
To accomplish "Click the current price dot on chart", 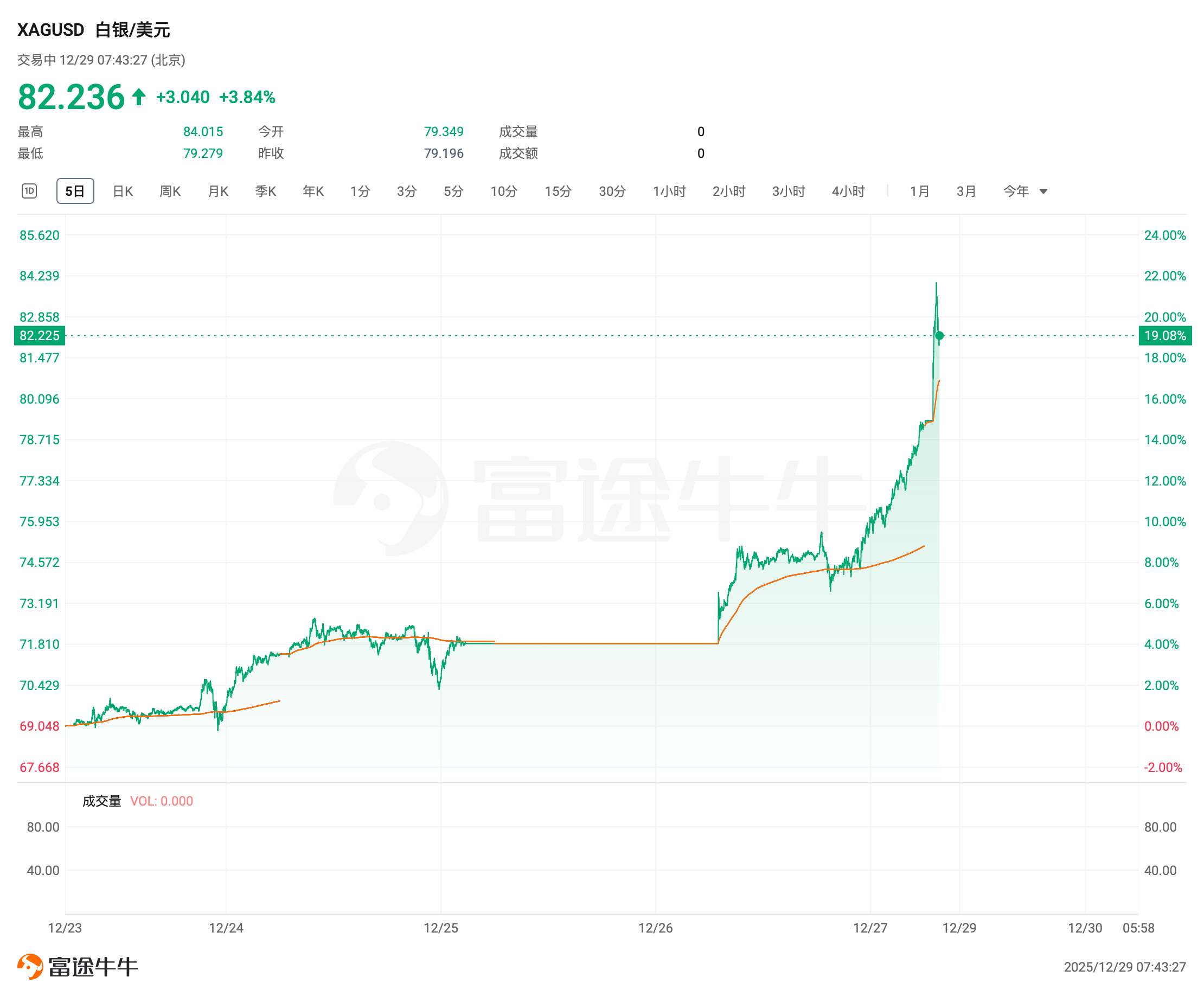I will pyautogui.click(x=939, y=335).
